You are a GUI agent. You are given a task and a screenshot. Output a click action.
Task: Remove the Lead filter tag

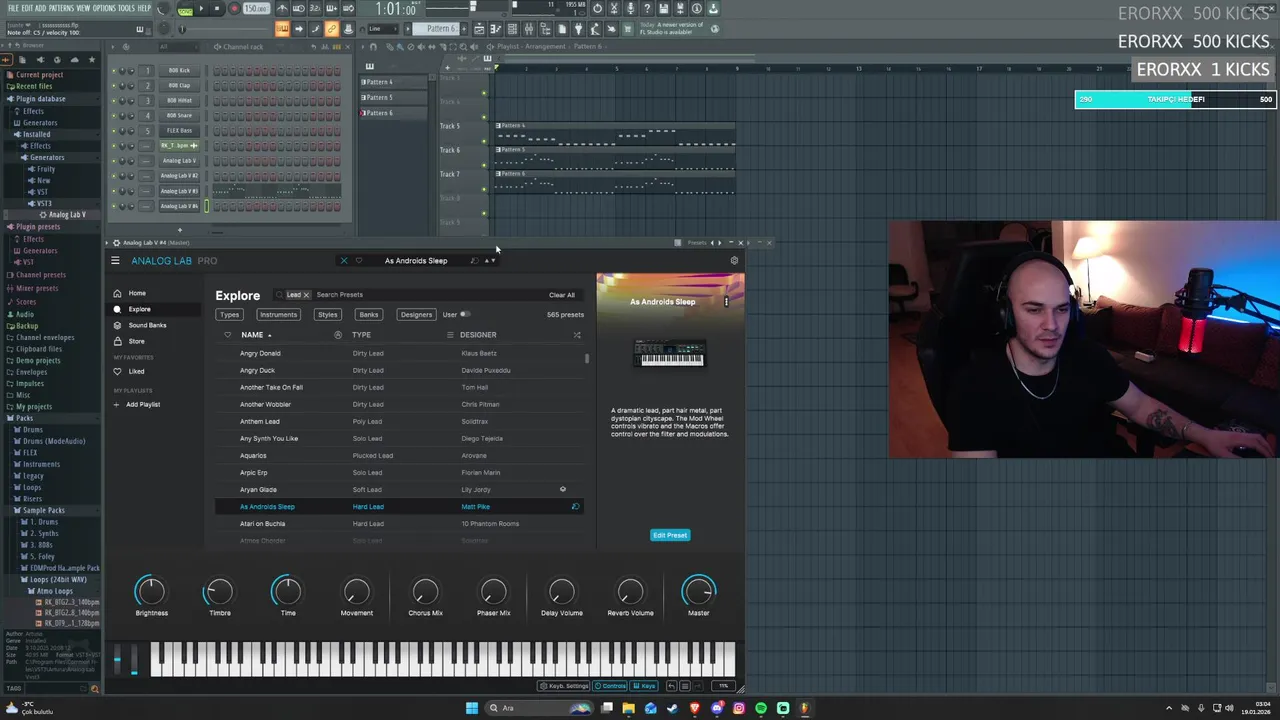tap(306, 295)
